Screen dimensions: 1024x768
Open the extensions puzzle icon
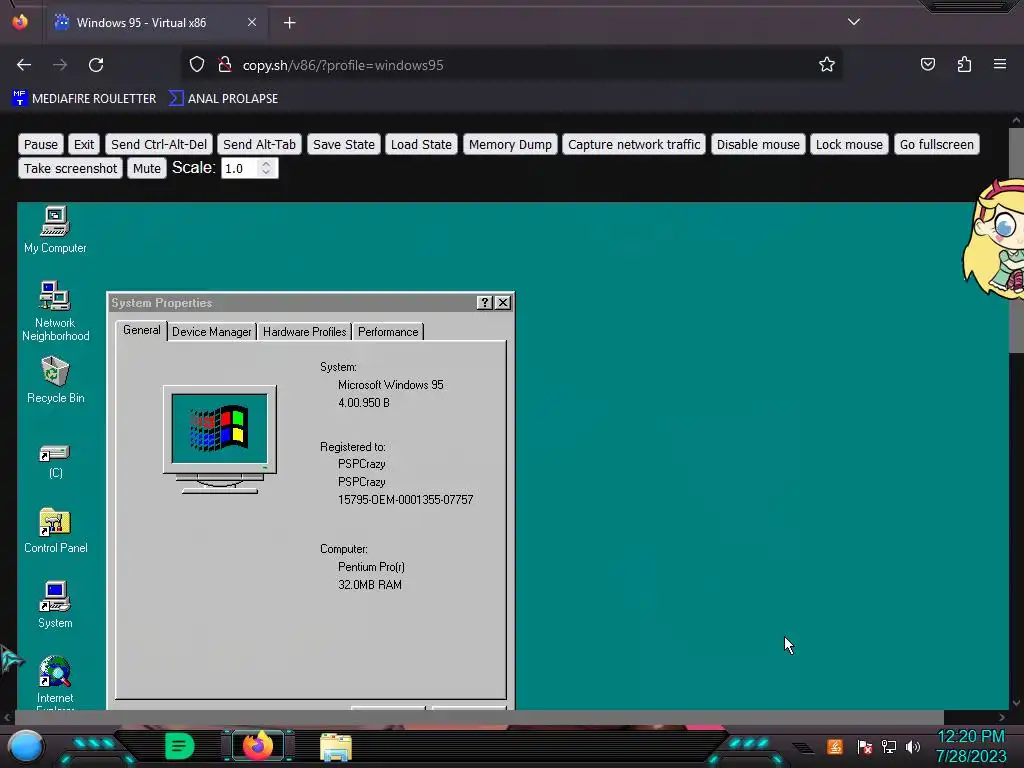pyautogui.click(x=964, y=64)
